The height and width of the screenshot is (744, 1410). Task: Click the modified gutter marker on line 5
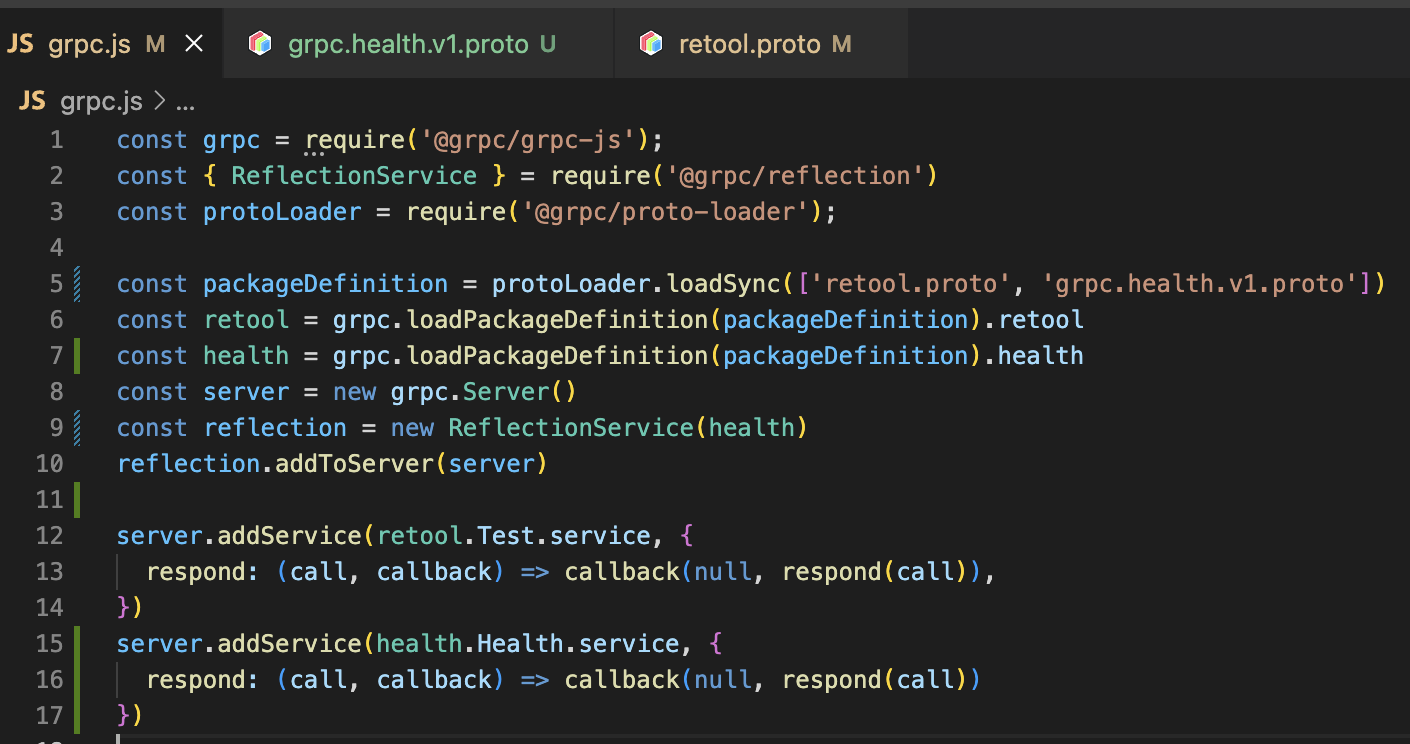(x=78, y=284)
